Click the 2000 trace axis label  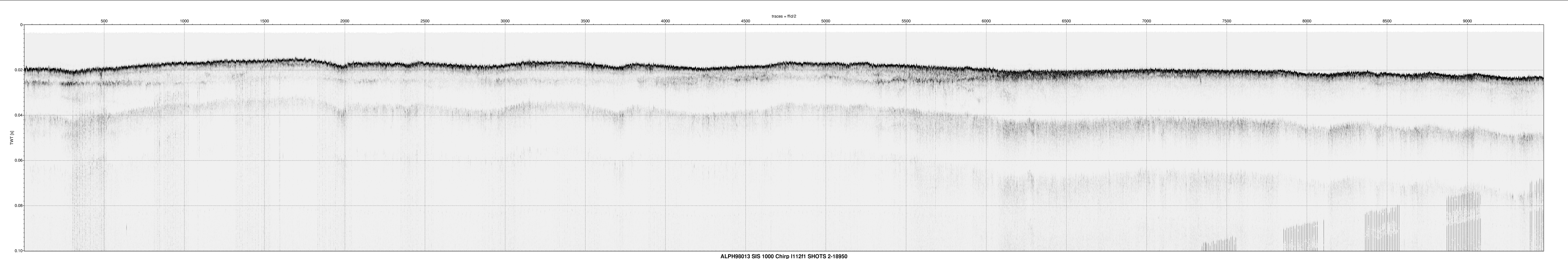[x=345, y=21]
